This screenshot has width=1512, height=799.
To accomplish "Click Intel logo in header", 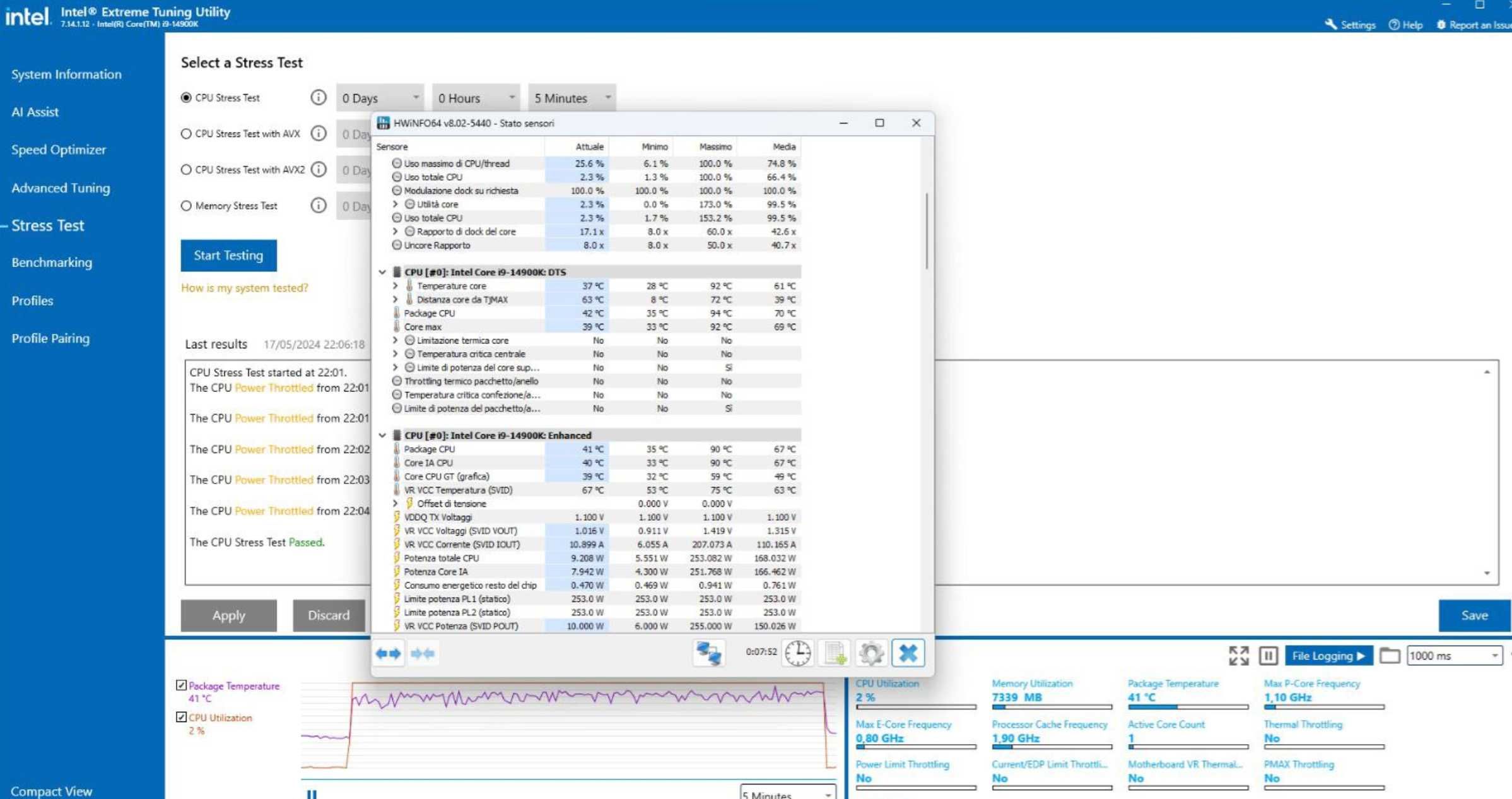I will pos(26,16).
